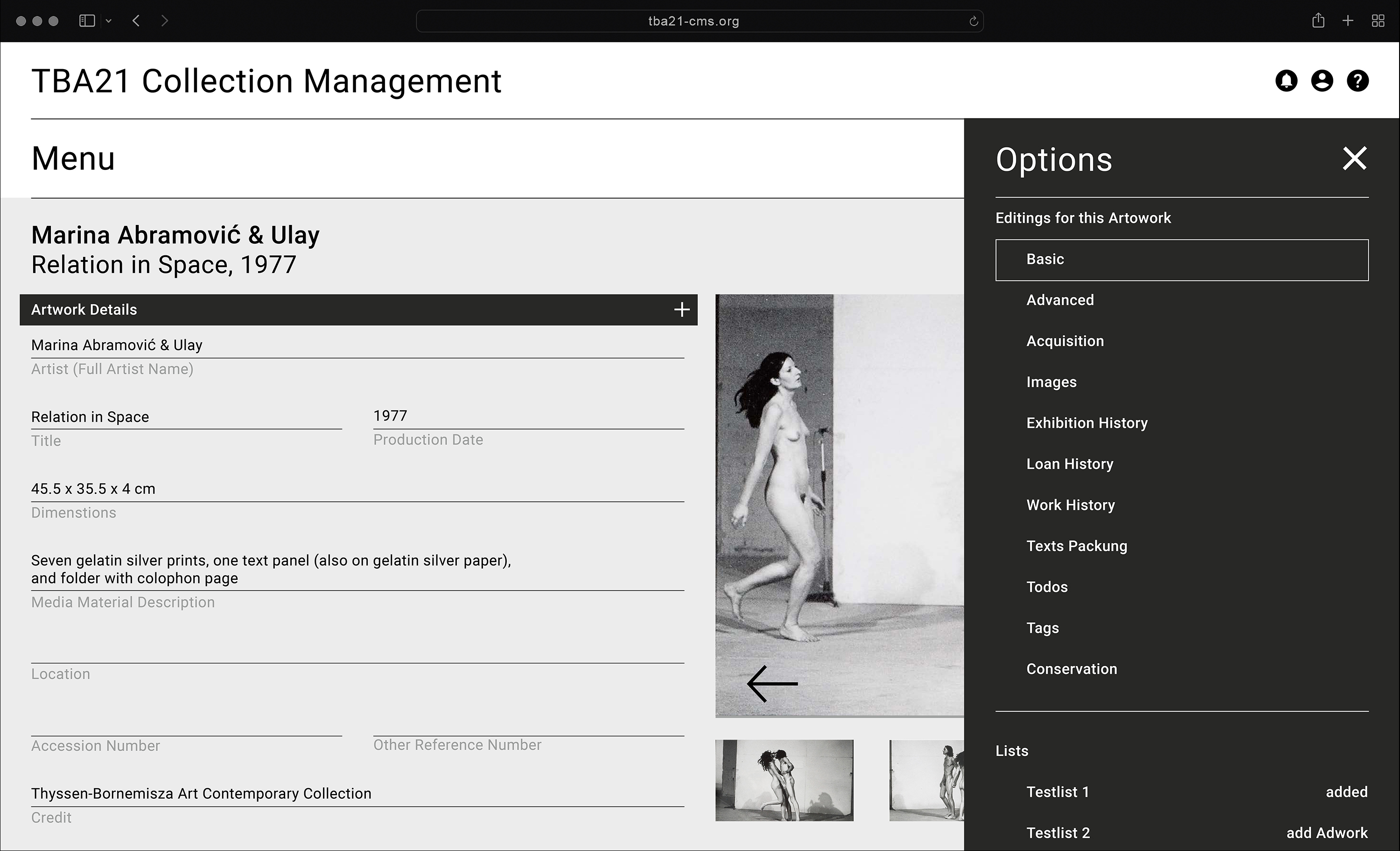Screen dimensions: 1400x851
Task: Open the notifications bell icon
Action: [x=1286, y=81]
